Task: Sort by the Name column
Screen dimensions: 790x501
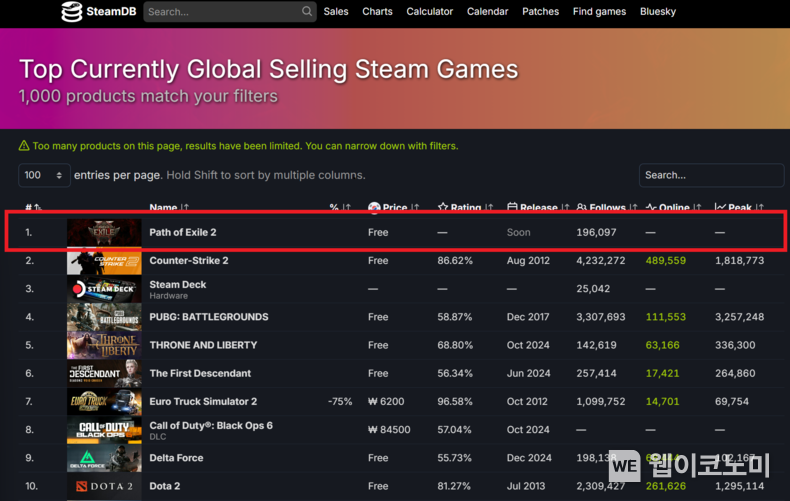Action: coord(169,207)
